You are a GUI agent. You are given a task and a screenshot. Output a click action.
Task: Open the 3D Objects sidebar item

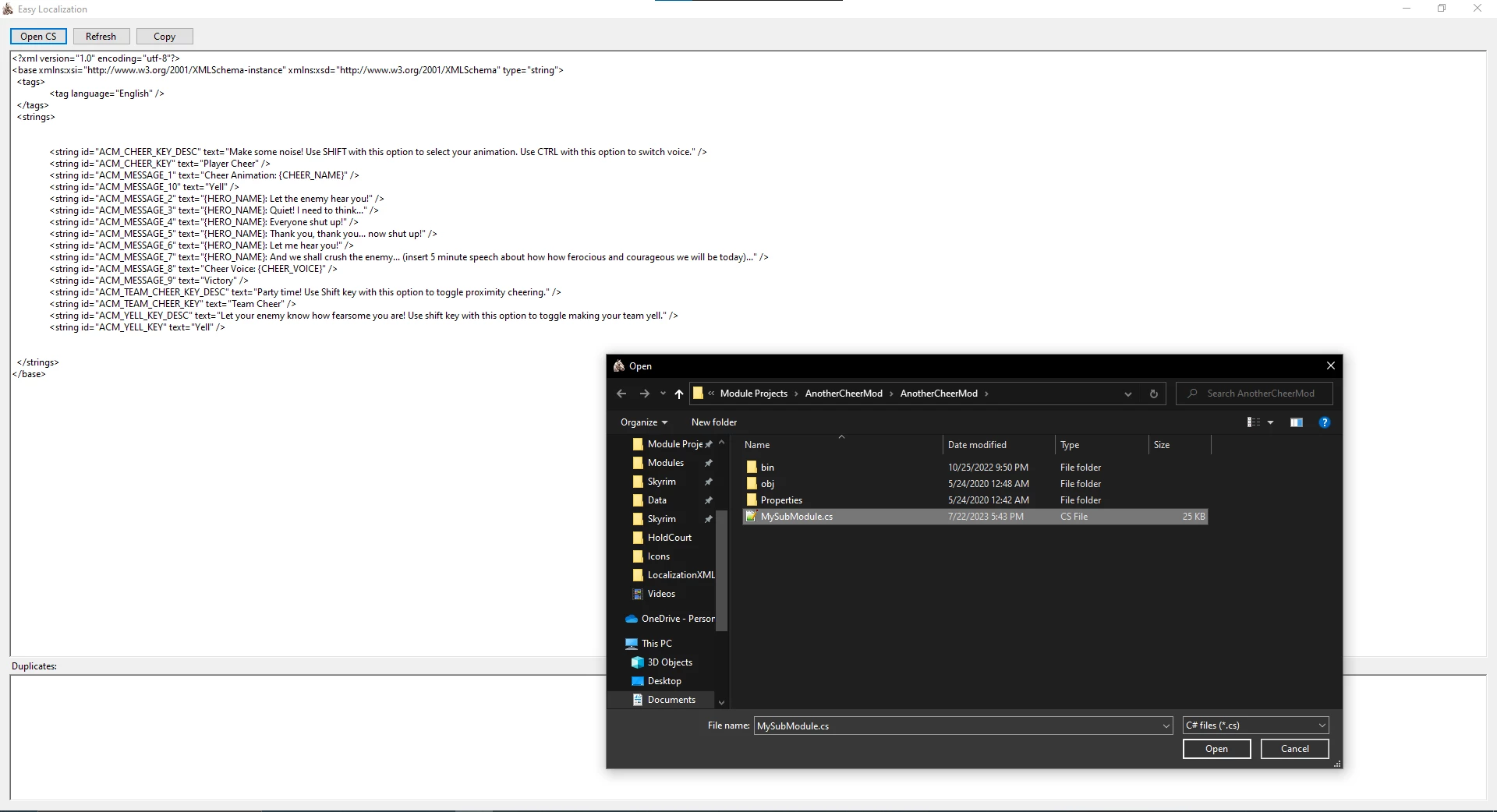(670, 662)
